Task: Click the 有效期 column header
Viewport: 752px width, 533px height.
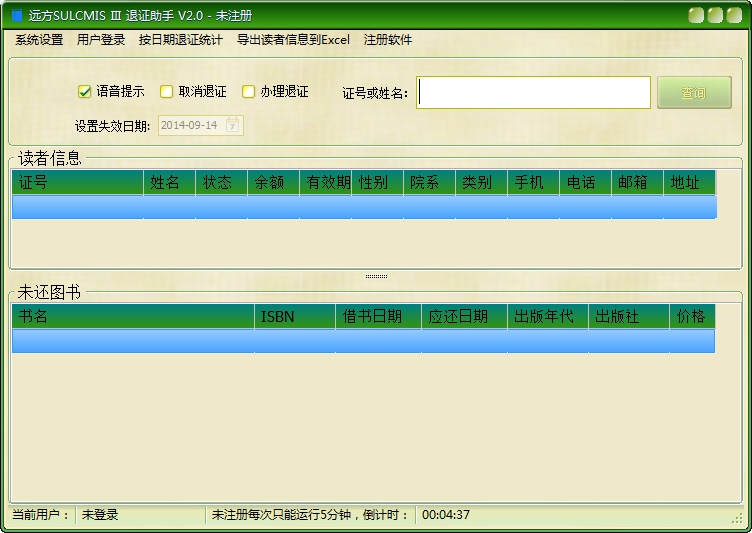Action: (326, 182)
